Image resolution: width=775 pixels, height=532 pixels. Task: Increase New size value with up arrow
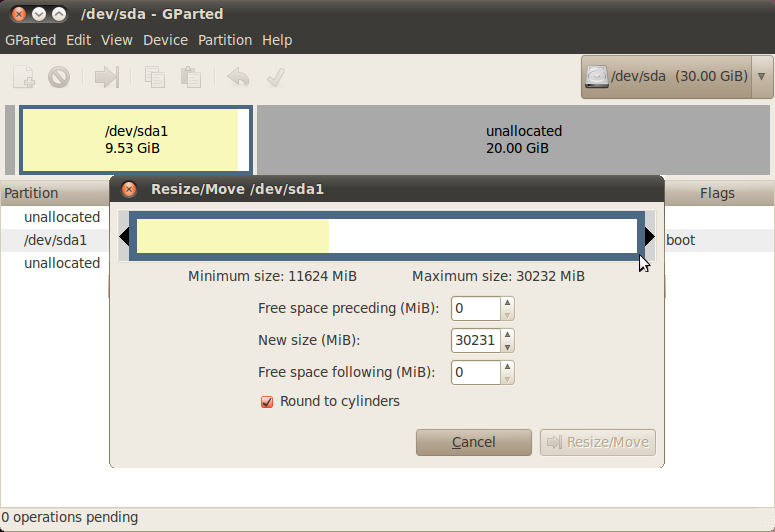(507, 335)
